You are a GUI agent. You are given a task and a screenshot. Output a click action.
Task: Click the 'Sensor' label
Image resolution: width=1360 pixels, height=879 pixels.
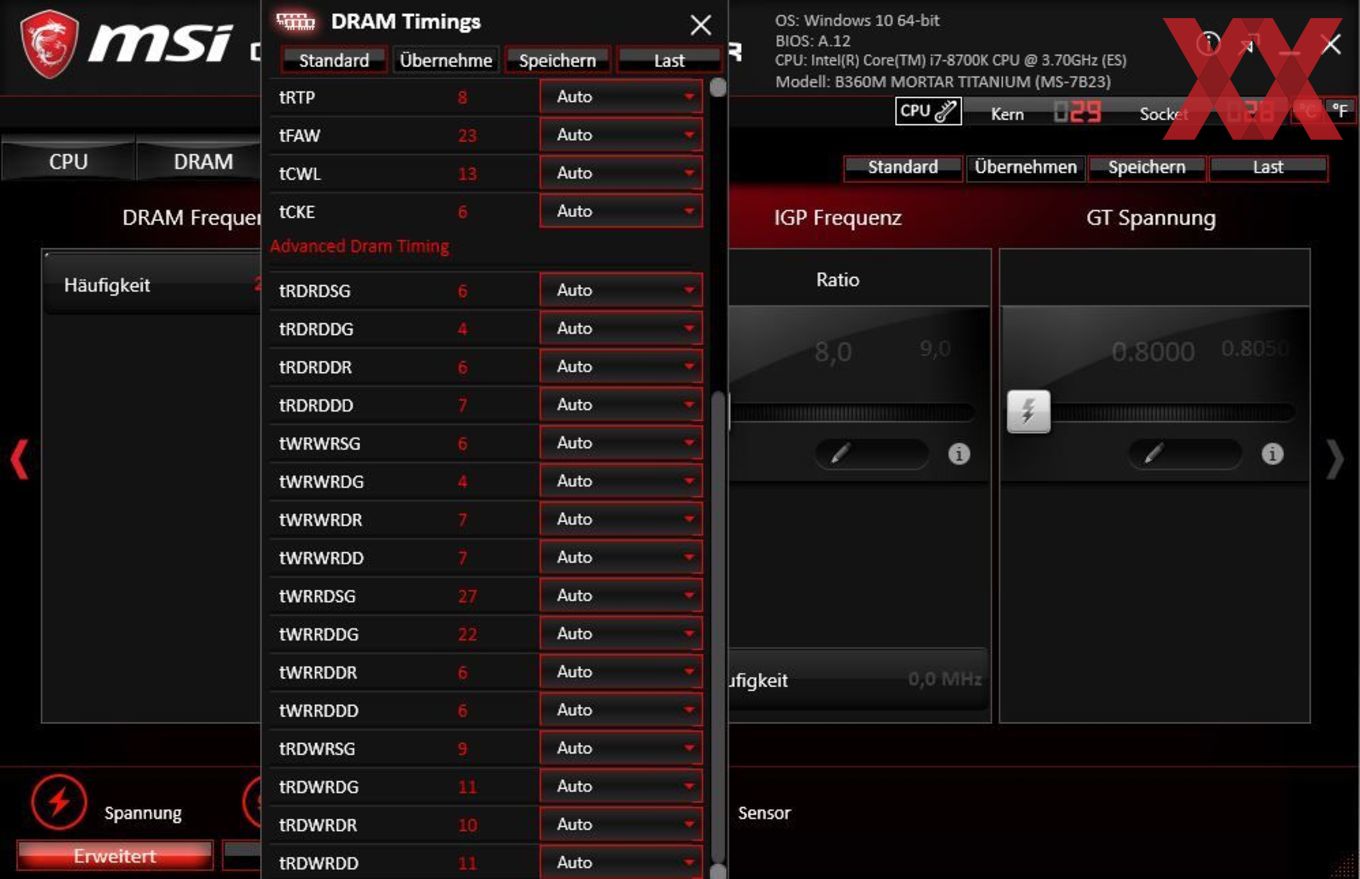[764, 813]
